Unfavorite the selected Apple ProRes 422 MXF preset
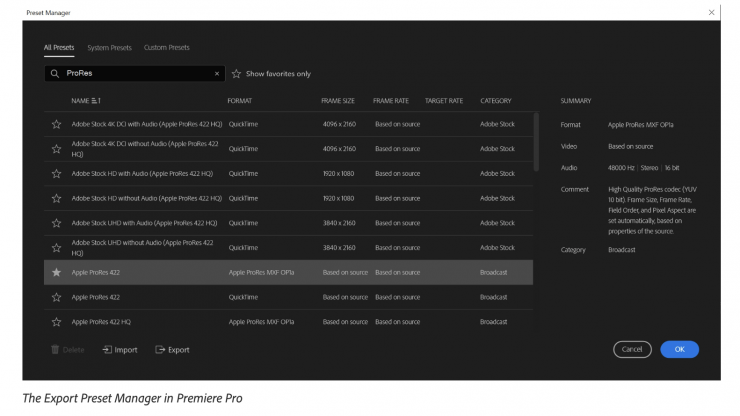The image size is (740, 416). pyautogui.click(x=56, y=272)
